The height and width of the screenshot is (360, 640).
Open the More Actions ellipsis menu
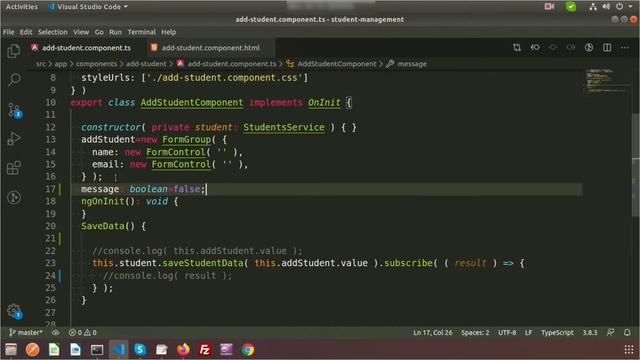[625, 48]
